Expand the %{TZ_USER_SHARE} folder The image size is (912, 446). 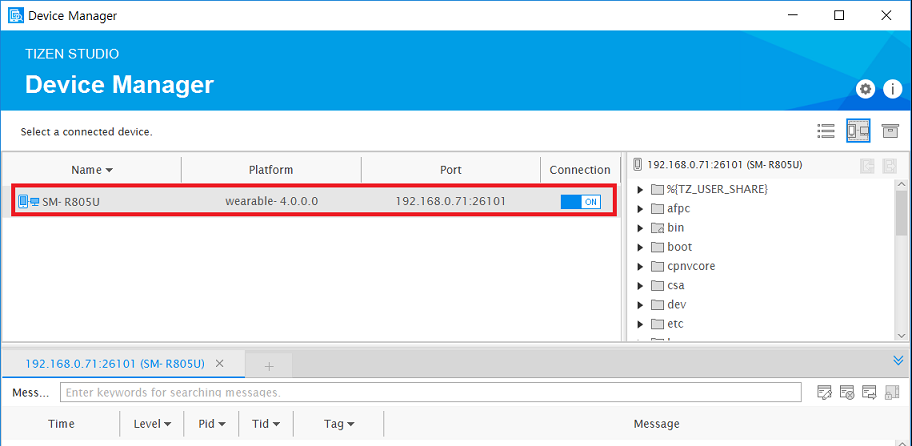(641, 190)
